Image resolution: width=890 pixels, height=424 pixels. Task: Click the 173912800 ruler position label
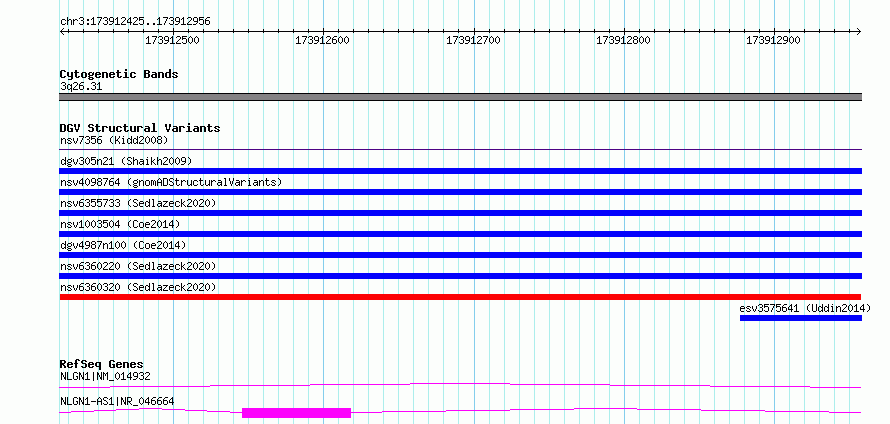pos(623,40)
